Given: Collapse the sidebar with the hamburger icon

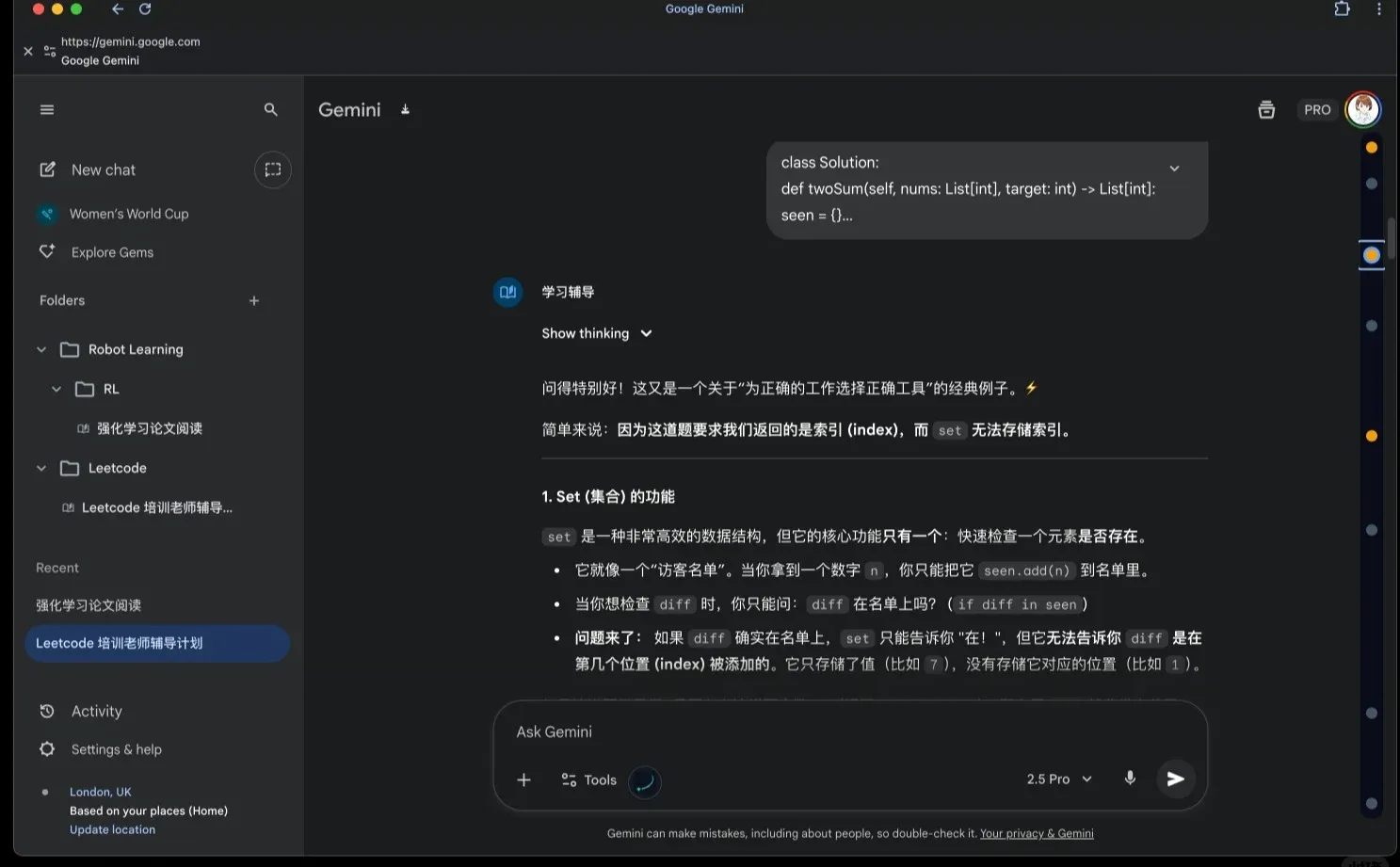Looking at the screenshot, I should (47, 109).
